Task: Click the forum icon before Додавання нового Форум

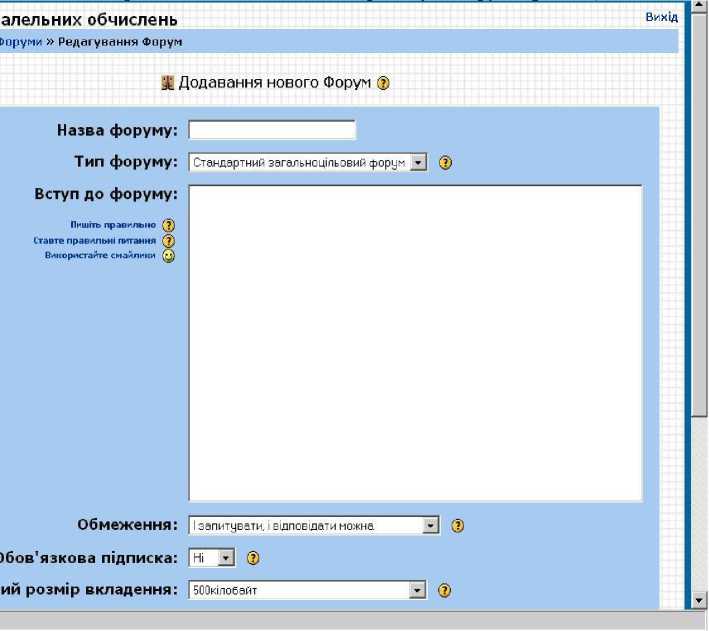Action: (x=167, y=83)
